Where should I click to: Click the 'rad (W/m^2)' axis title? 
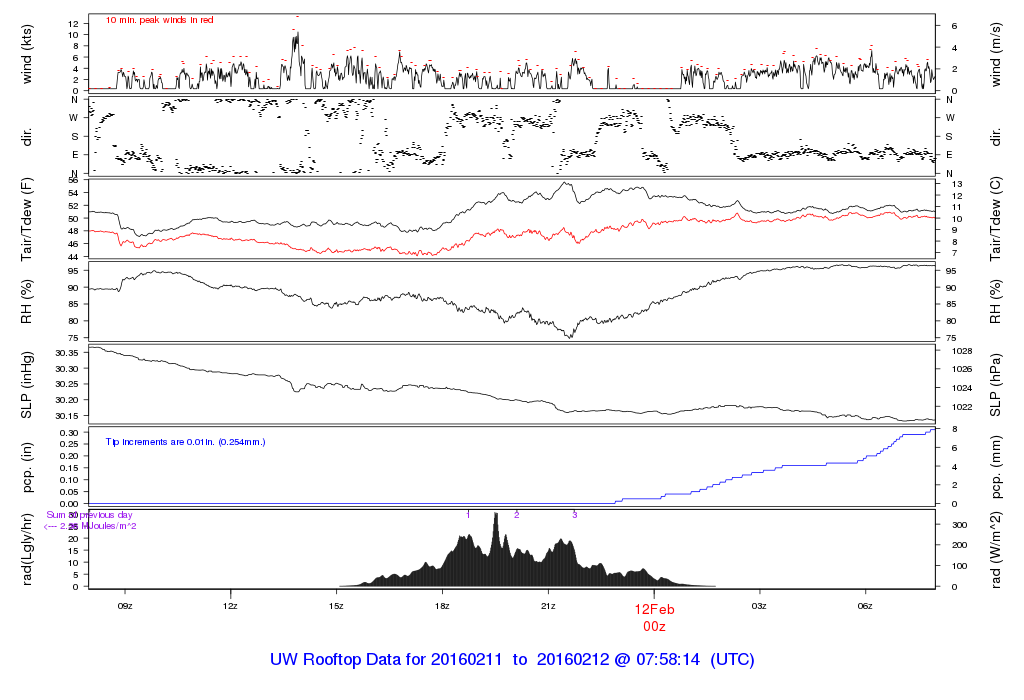995,550
